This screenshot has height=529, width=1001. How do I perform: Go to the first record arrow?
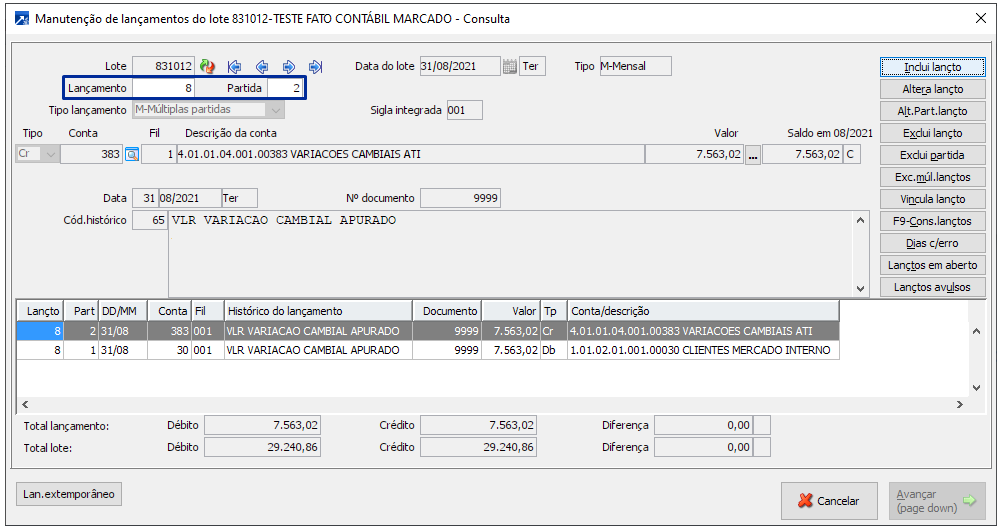pos(235,67)
